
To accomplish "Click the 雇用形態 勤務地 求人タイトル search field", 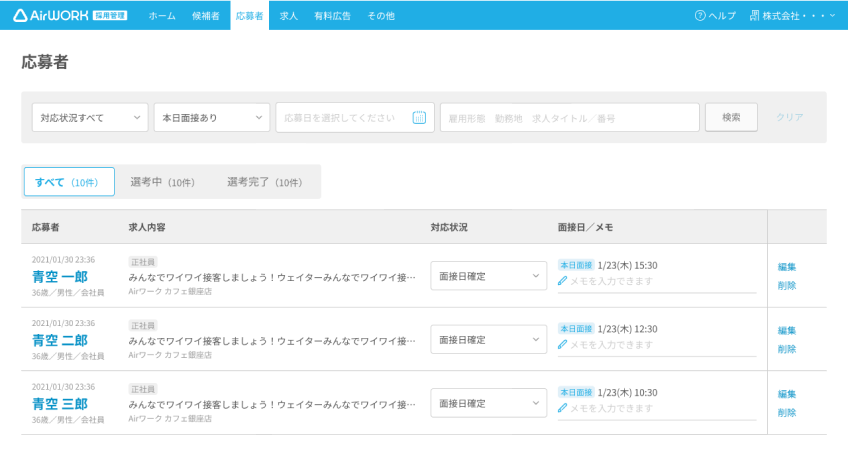I will point(570,117).
